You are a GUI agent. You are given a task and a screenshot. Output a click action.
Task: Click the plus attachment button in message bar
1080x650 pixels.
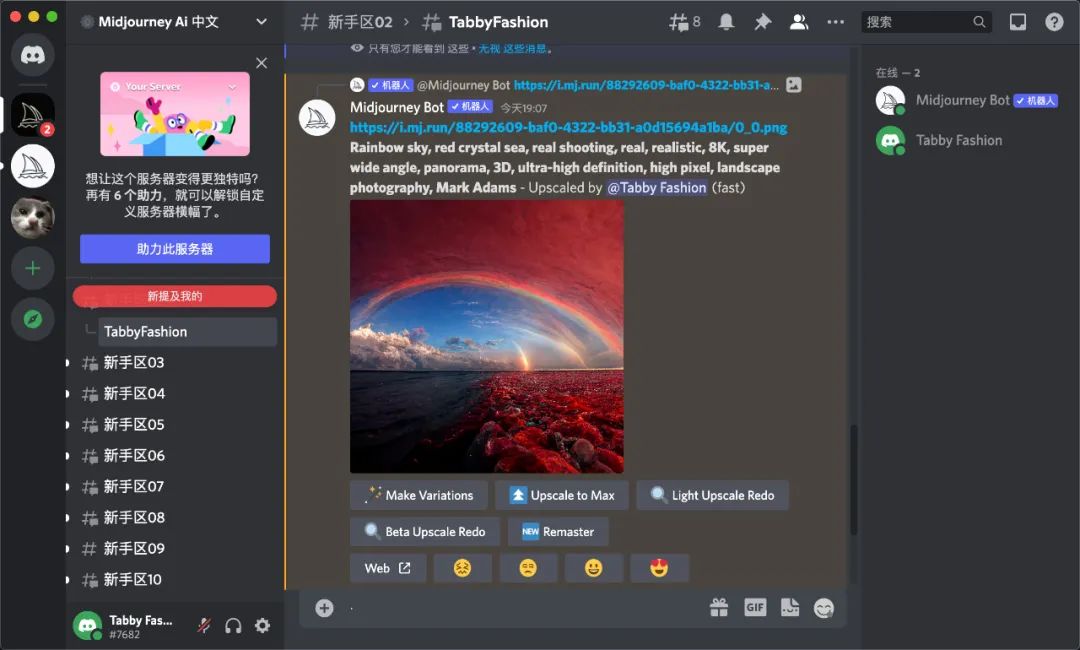[x=324, y=608]
